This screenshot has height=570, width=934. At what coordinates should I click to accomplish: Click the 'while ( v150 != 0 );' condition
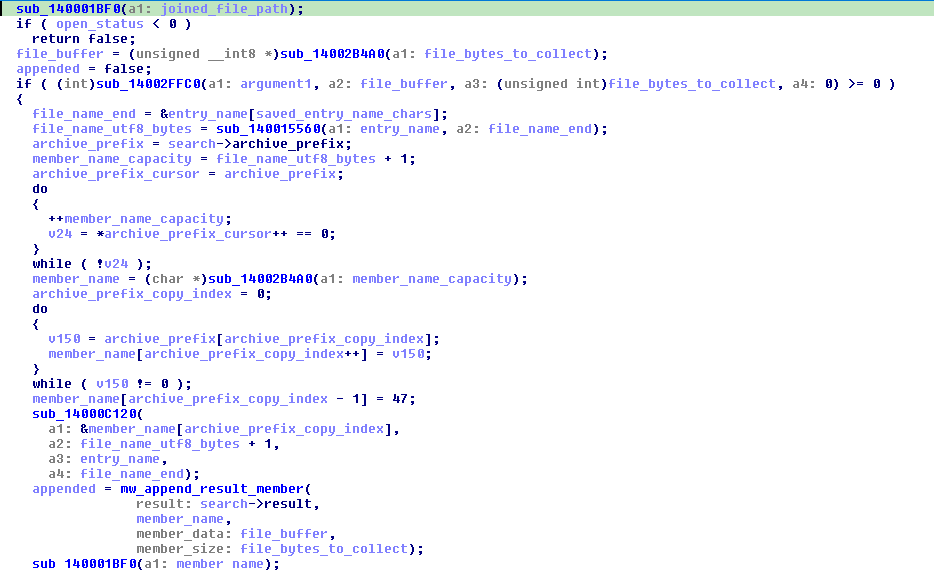tap(112, 384)
